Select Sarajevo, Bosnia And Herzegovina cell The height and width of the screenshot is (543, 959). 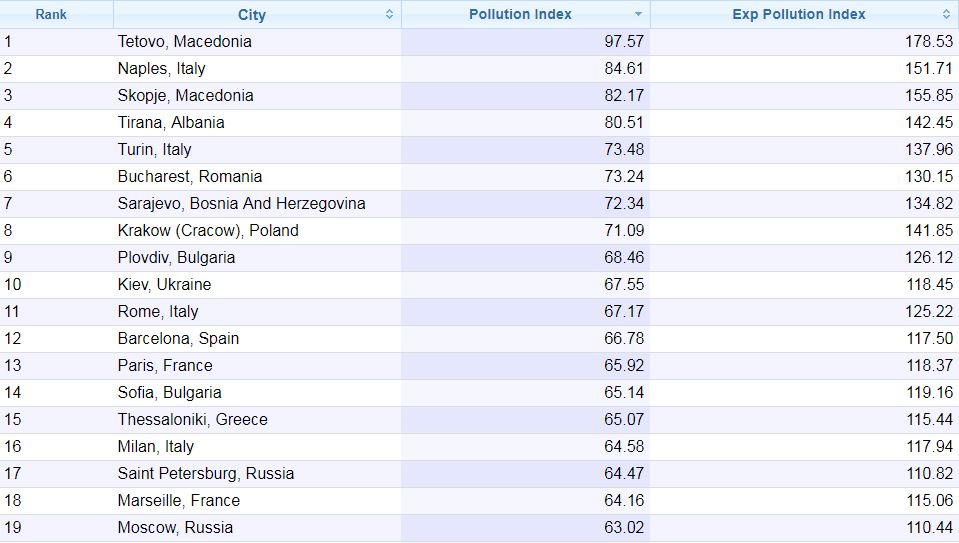241,204
